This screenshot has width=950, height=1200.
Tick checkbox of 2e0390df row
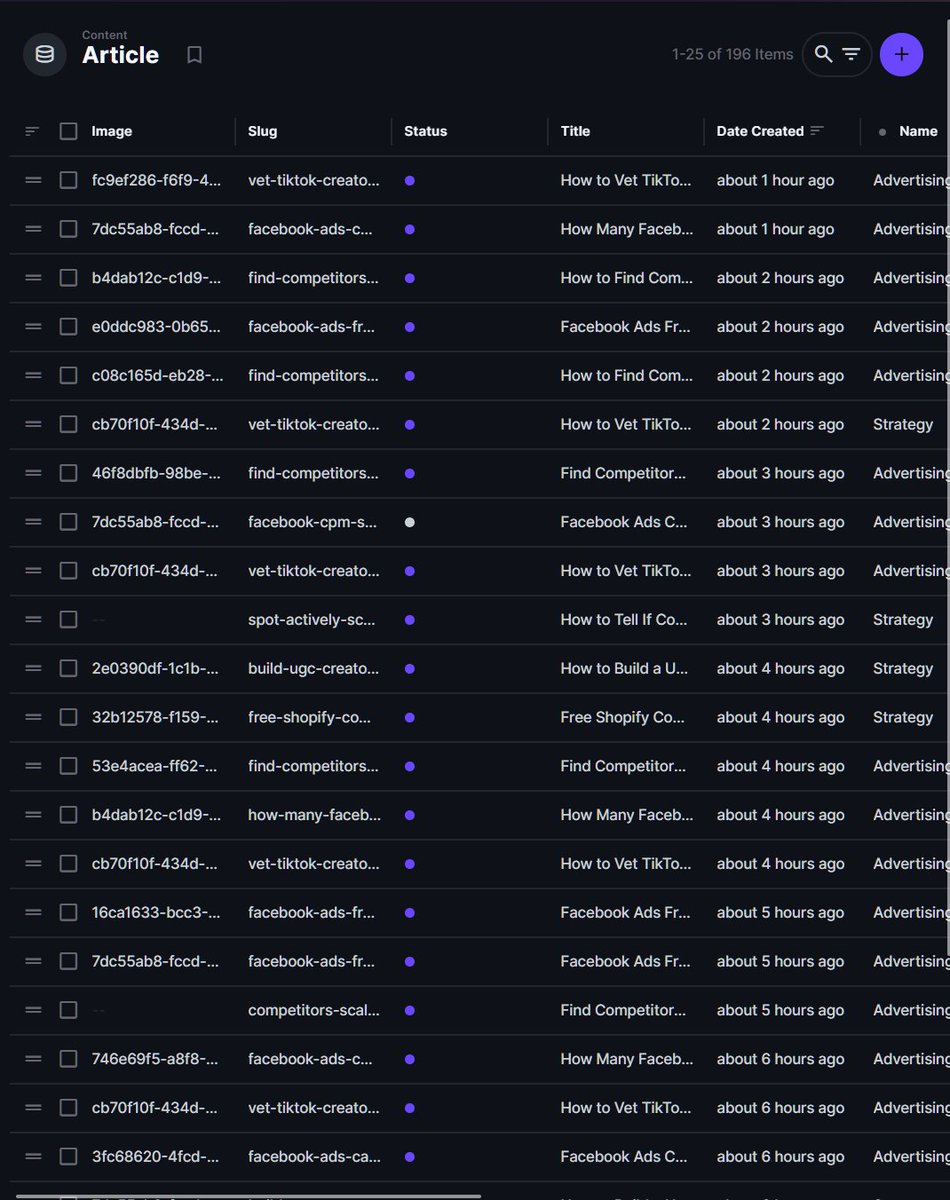(68, 668)
